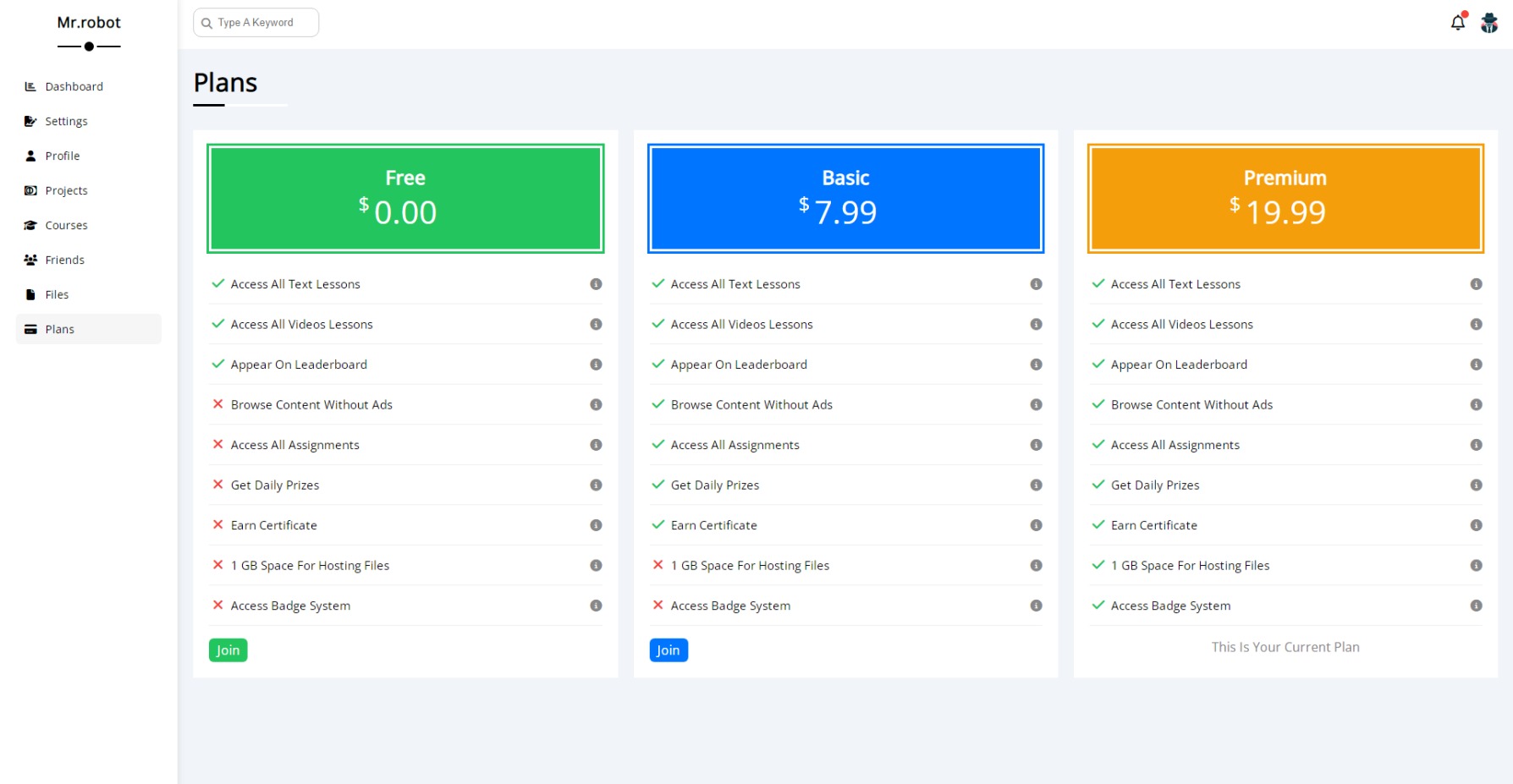The width and height of the screenshot is (1513, 784).
Task: Click info icon for Premium's Appear On Leaderboard
Action: [x=1476, y=365]
